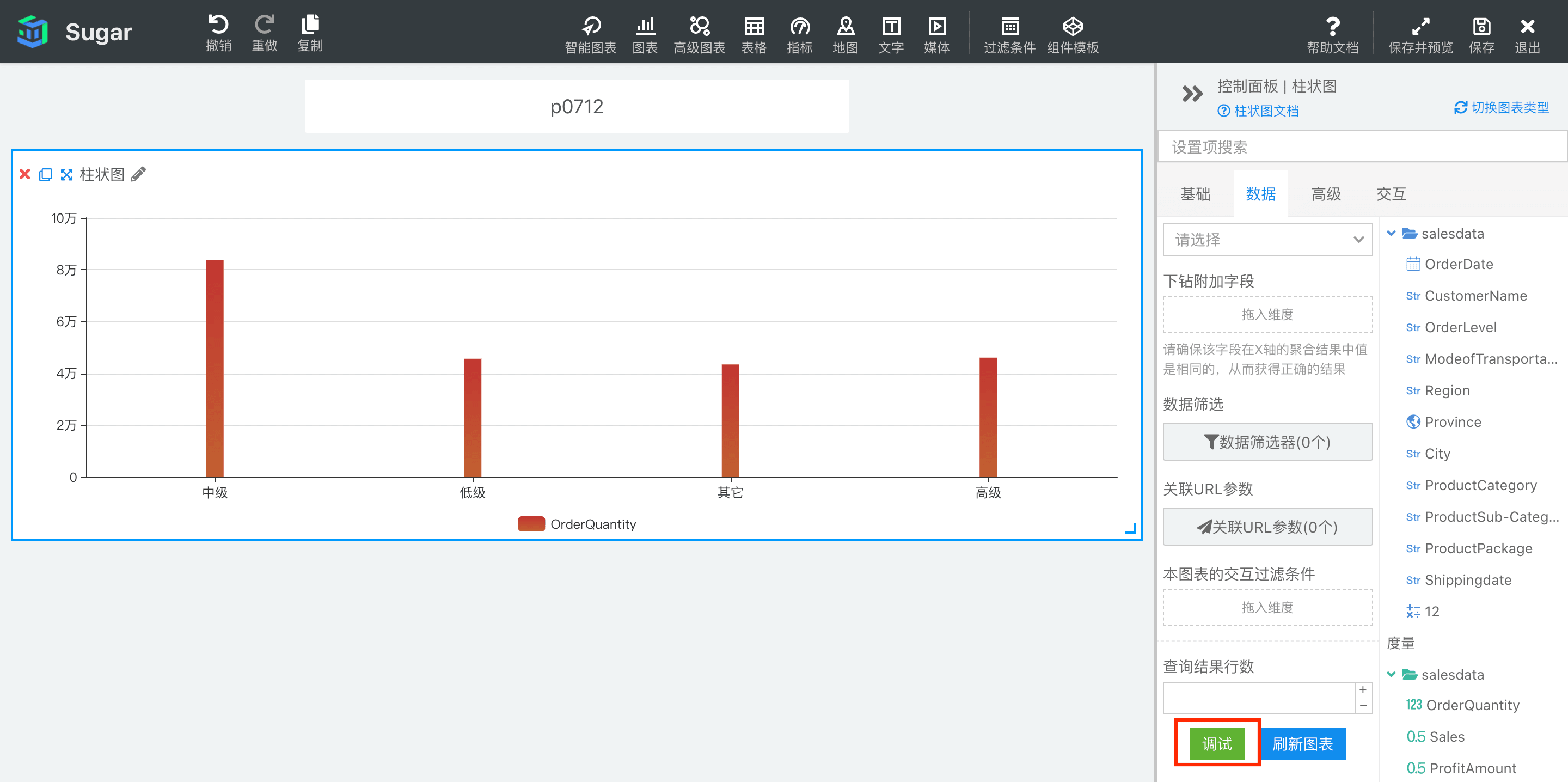Open the 请选择 dropdown
The height and width of the screenshot is (782, 1568).
point(1267,240)
